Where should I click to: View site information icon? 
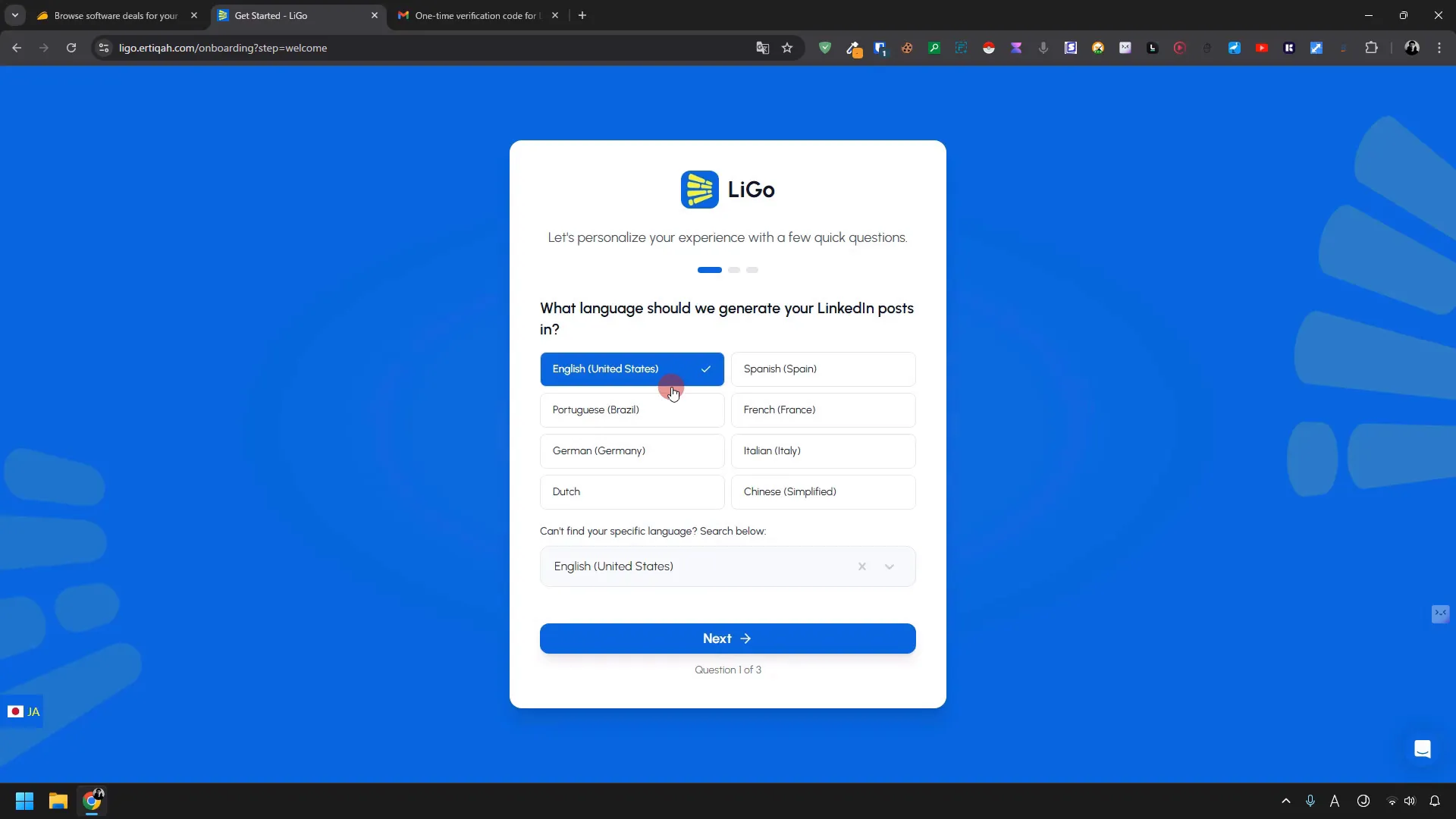(104, 48)
